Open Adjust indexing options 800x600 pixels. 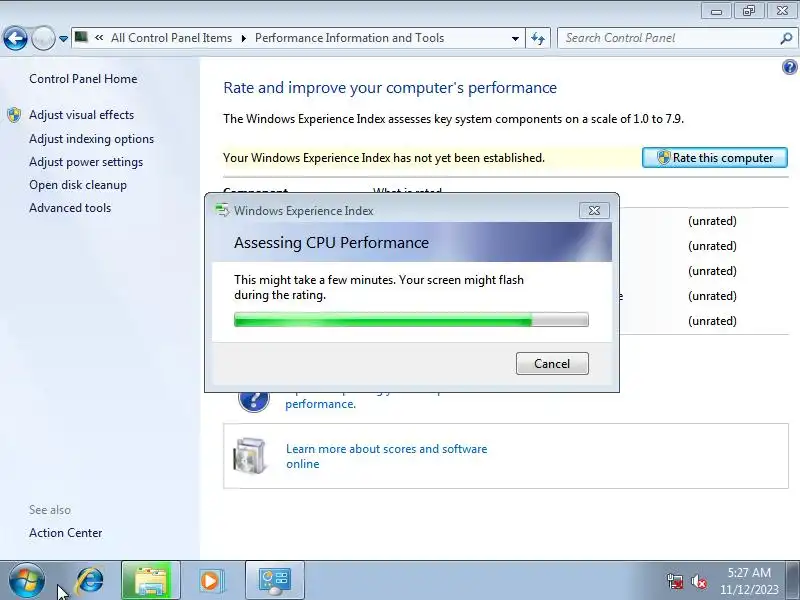pos(91,139)
